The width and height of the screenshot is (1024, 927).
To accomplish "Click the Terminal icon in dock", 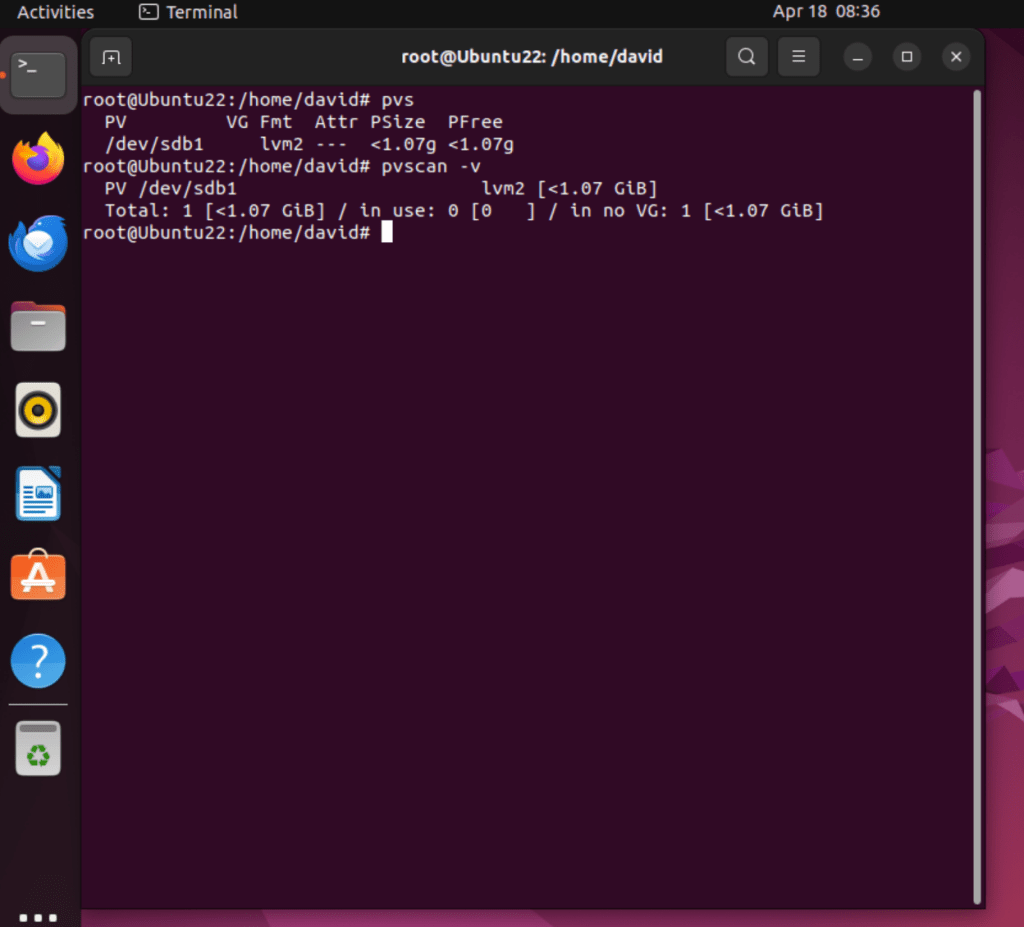I will [x=38, y=75].
